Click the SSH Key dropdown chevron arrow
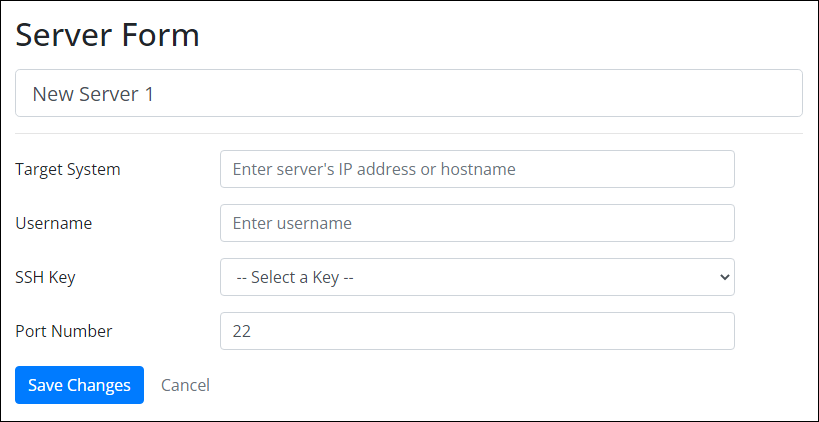The image size is (819, 422). (x=725, y=277)
